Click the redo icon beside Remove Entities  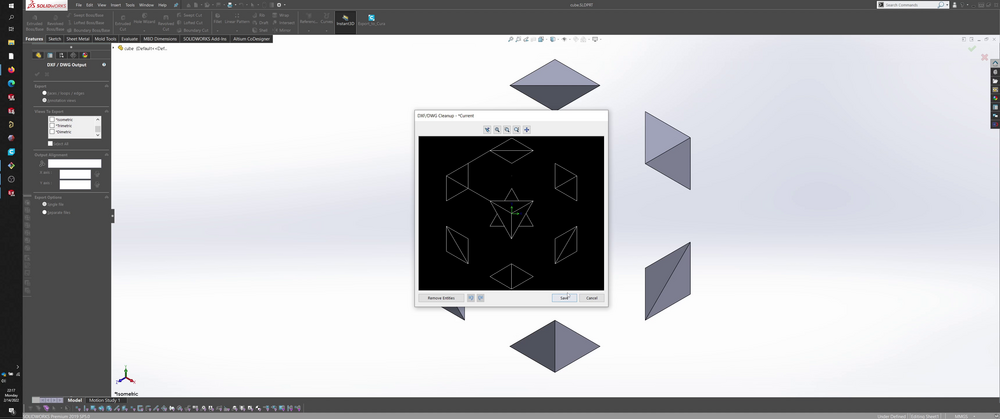(x=481, y=298)
